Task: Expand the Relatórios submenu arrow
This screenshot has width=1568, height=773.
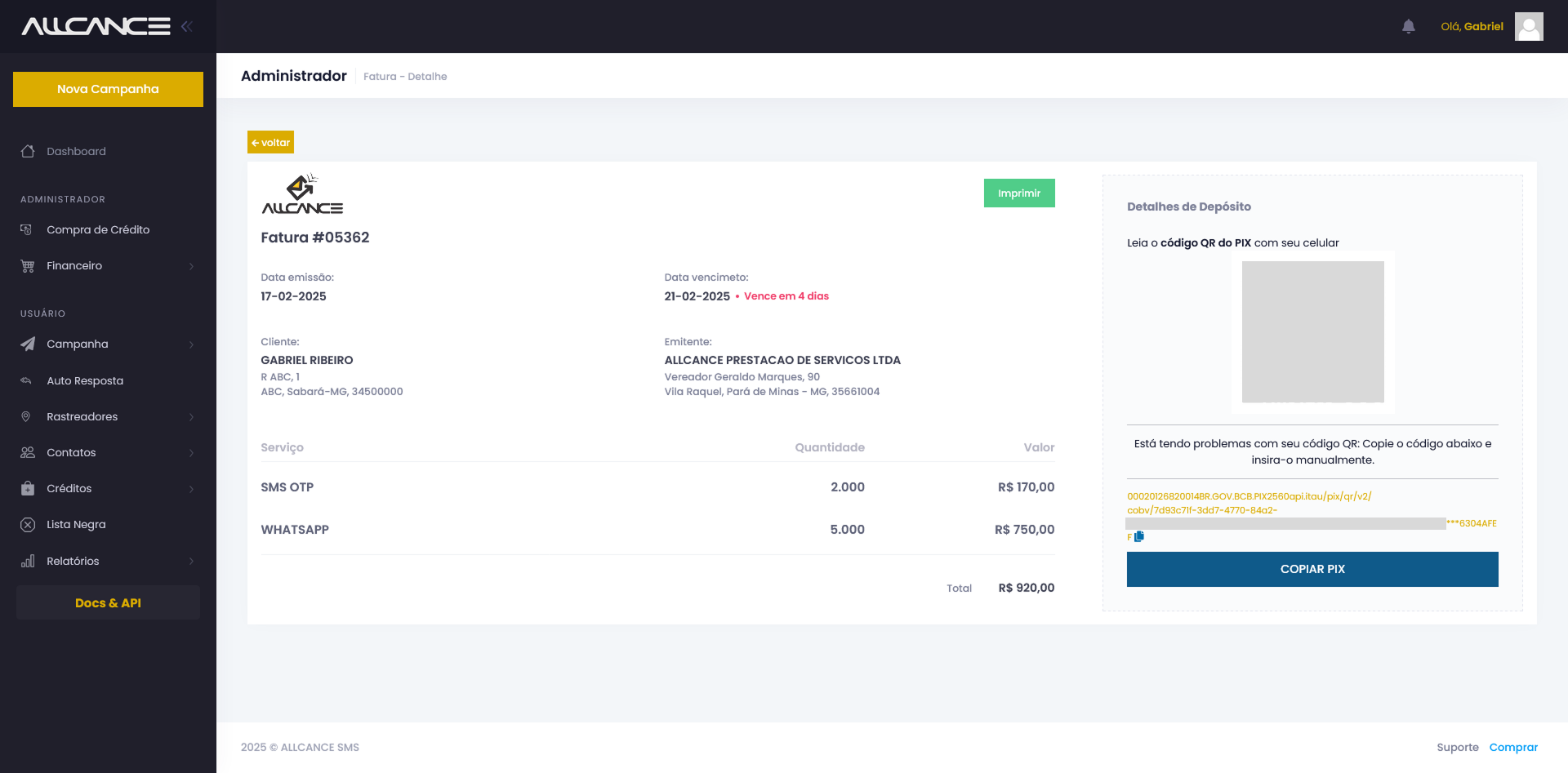Action: [192, 562]
